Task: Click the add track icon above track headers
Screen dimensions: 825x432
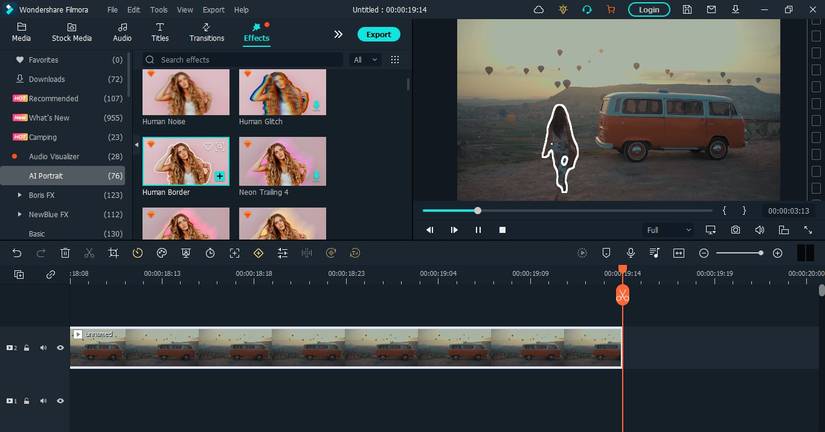Action: click(19, 275)
